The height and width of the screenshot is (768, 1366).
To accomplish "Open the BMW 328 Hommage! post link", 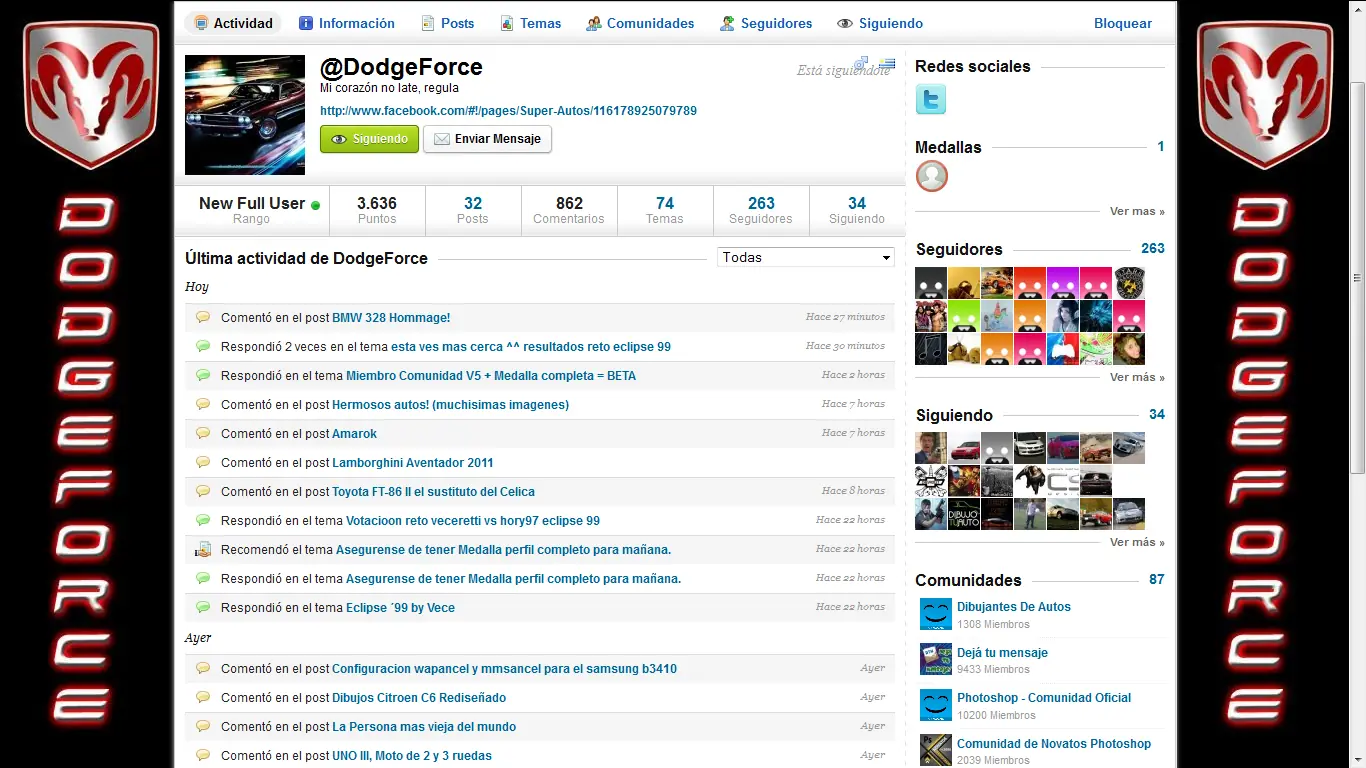I will (x=391, y=318).
